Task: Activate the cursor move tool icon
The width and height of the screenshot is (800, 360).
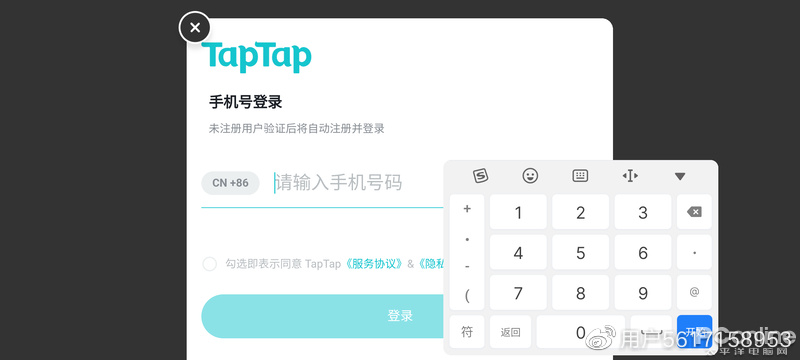Action: (x=630, y=176)
